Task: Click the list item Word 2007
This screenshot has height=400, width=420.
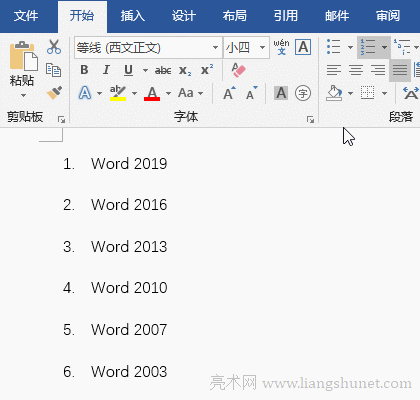Action: click(x=129, y=330)
